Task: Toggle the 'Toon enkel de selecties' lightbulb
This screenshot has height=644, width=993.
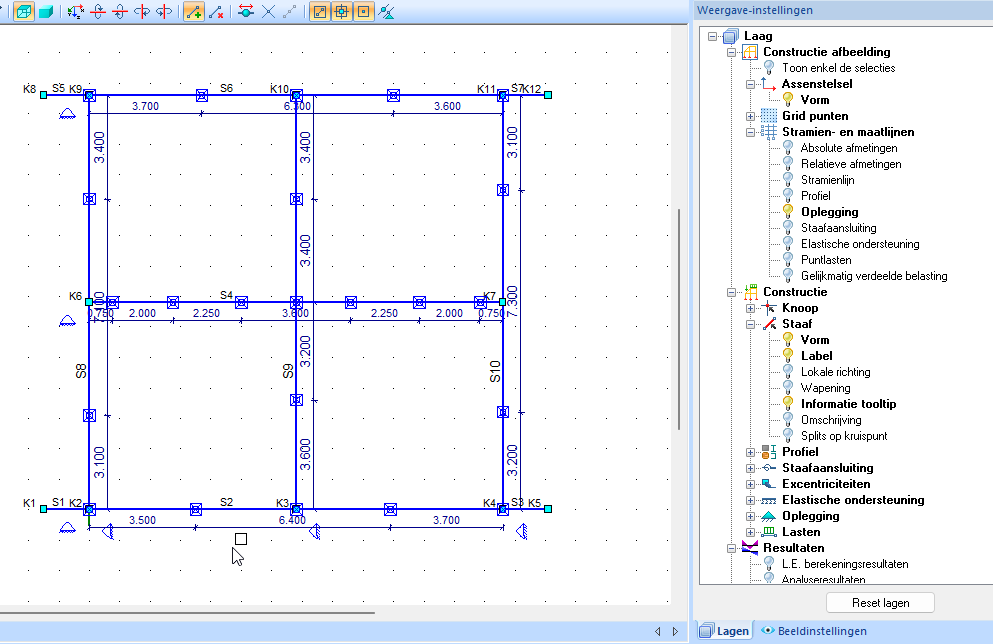Action: (769, 67)
